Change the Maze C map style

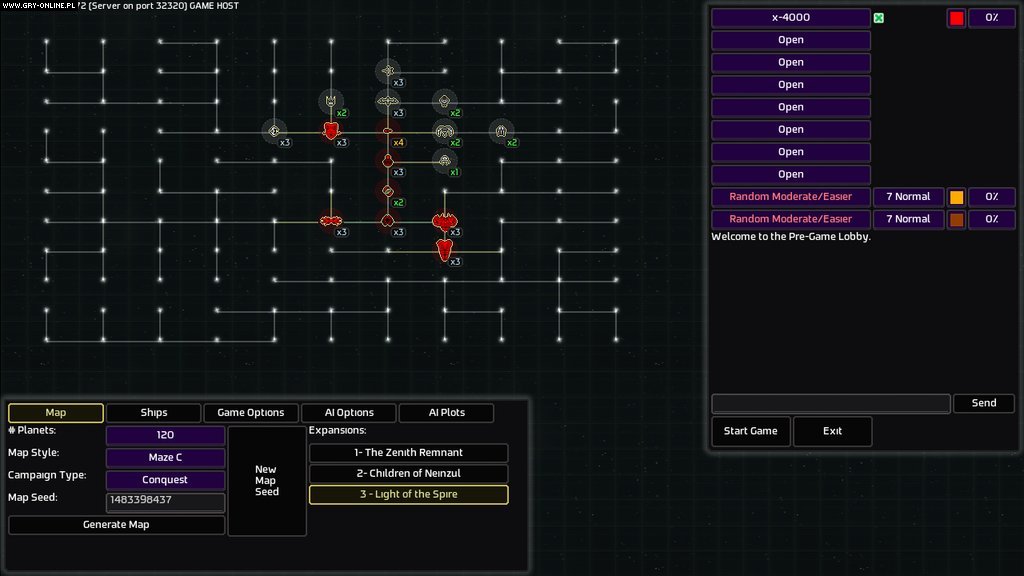pos(165,457)
